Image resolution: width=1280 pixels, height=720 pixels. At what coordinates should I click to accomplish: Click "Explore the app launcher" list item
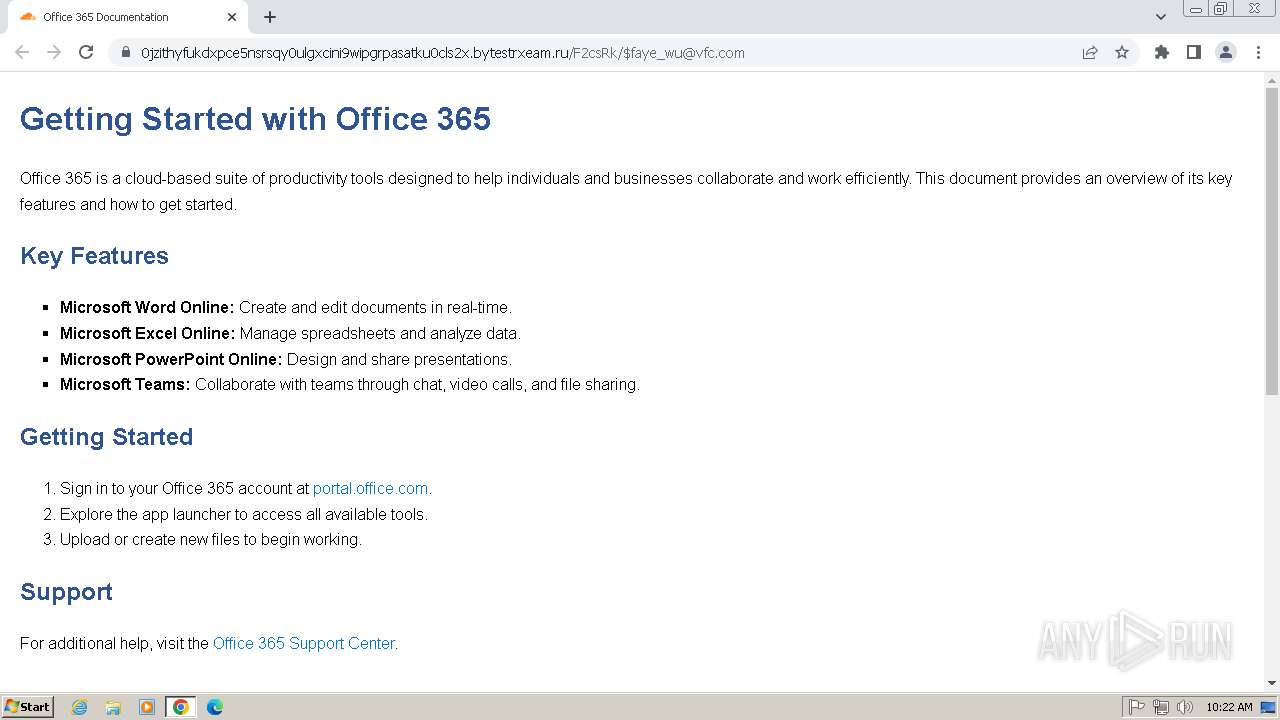[x=244, y=514]
